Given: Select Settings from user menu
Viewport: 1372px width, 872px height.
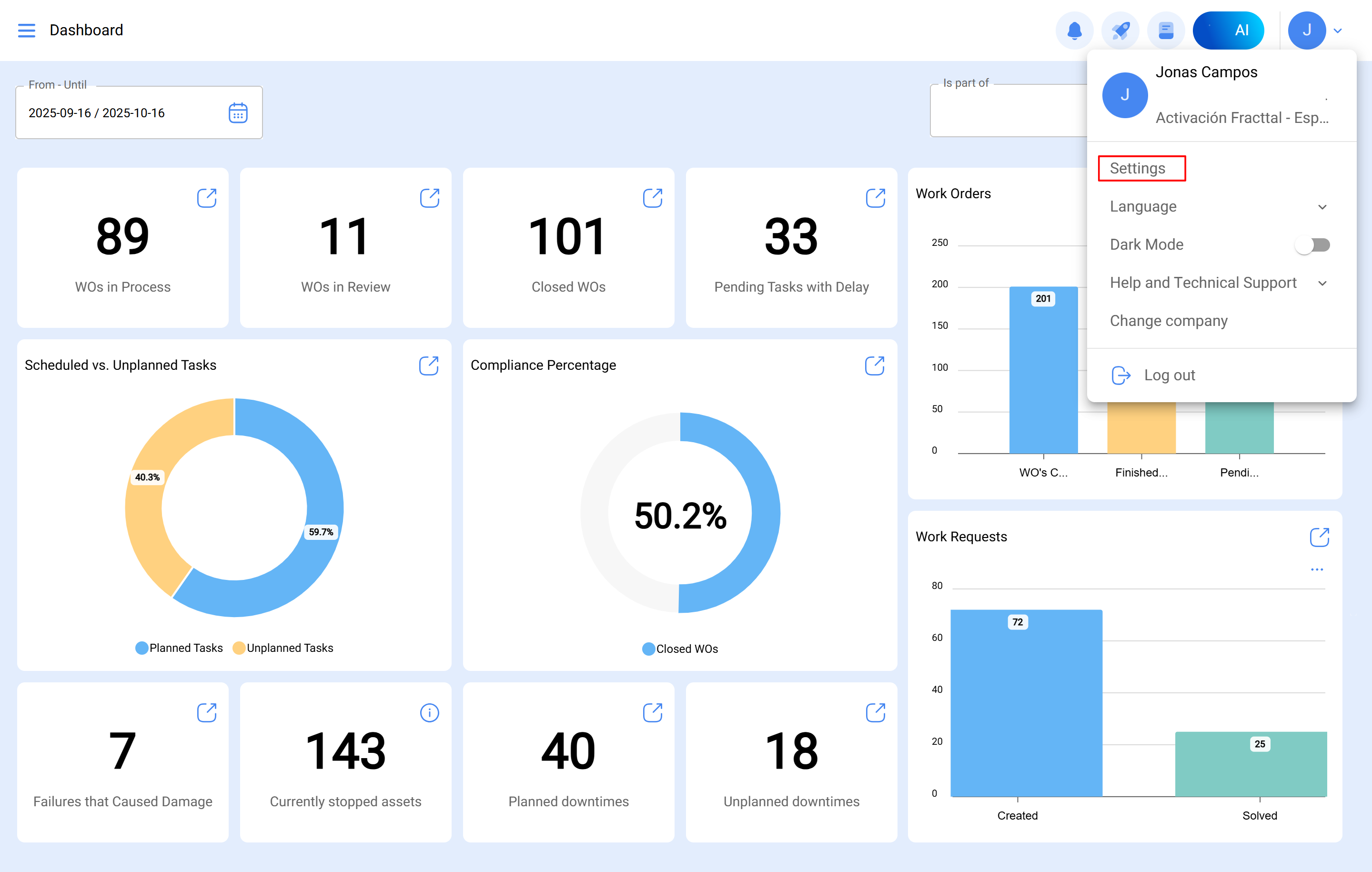Looking at the screenshot, I should [x=1137, y=169].
